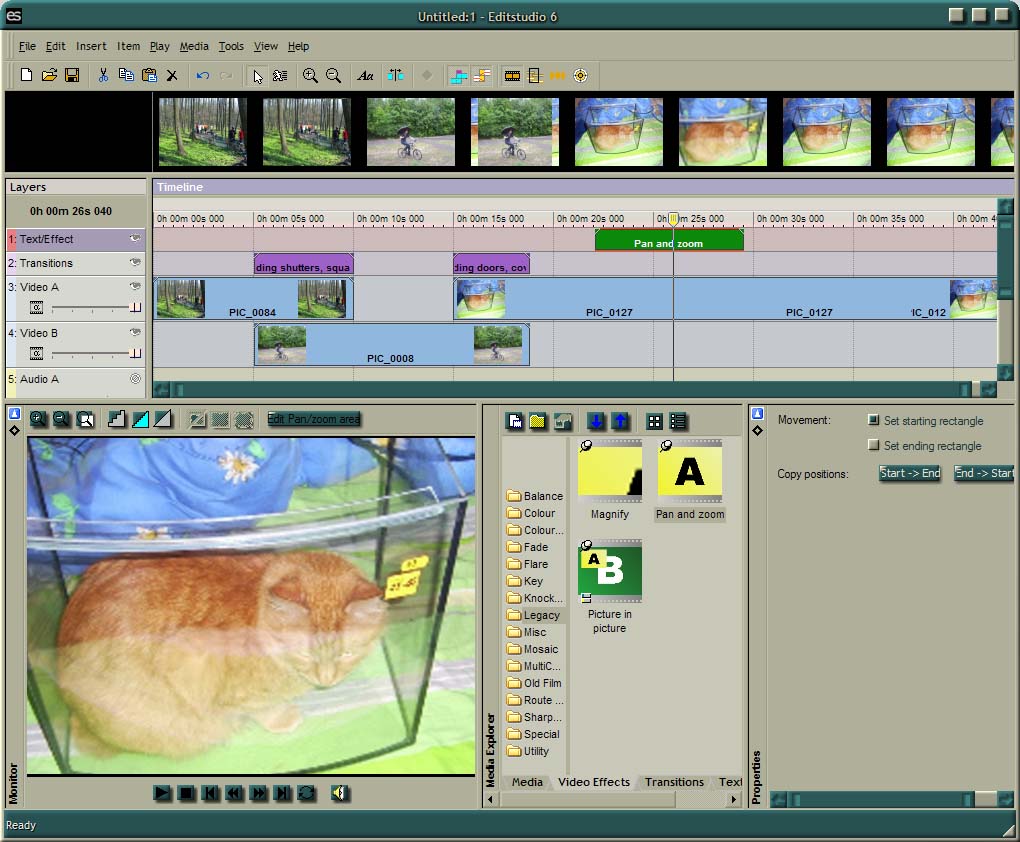Click the zoom-in magnifier above the monitor preview
The height and width of the screenshot is (842, 1020).
(39, 419)
